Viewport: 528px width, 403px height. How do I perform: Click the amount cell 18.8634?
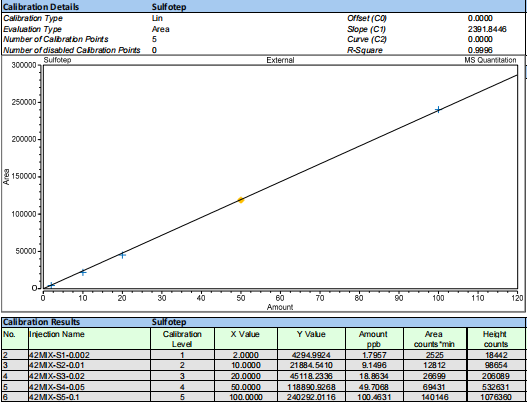pyautogui.click(x=374, y=376)
